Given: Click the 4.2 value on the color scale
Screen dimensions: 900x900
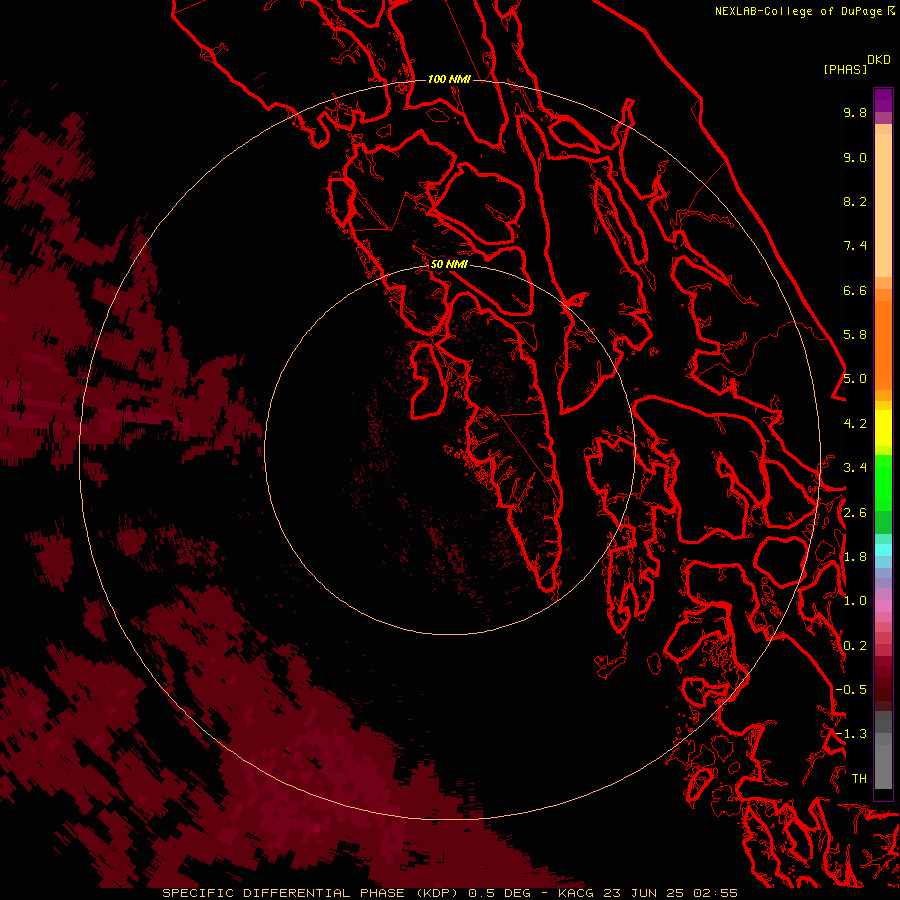Looking at the screenshot, I should click(x=855, y=424).
